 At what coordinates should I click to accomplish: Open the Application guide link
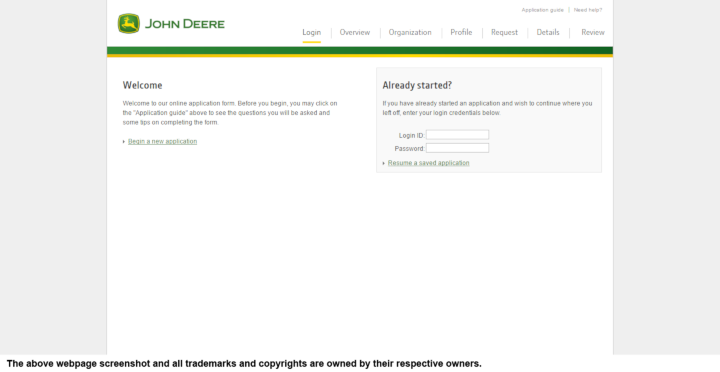coord(542,10)
